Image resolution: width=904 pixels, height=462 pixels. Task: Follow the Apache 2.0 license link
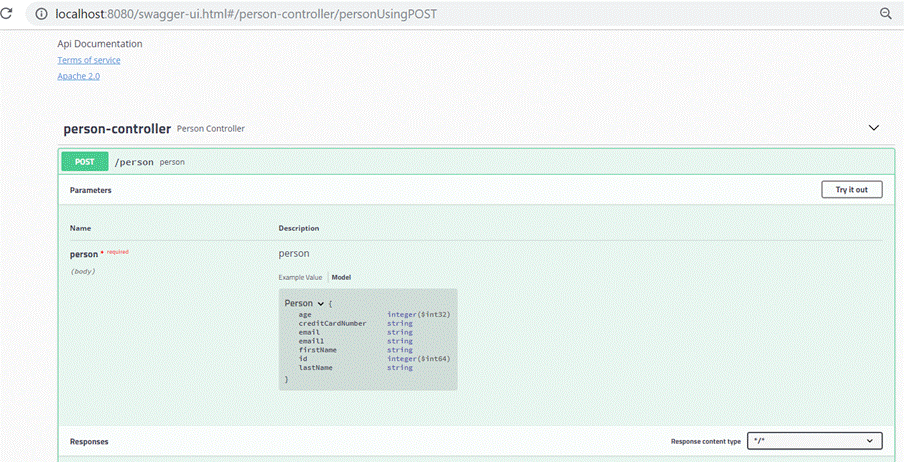78,76
